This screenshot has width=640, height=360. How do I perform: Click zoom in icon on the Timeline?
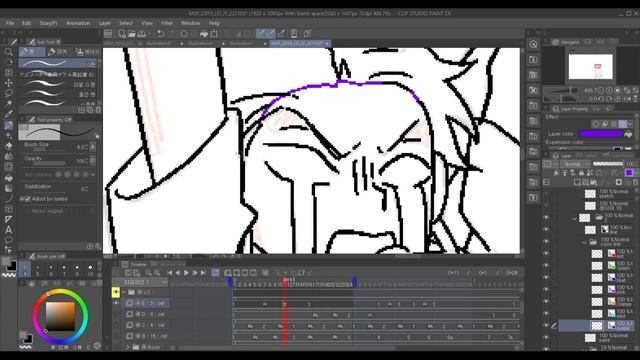coord(157,273)
